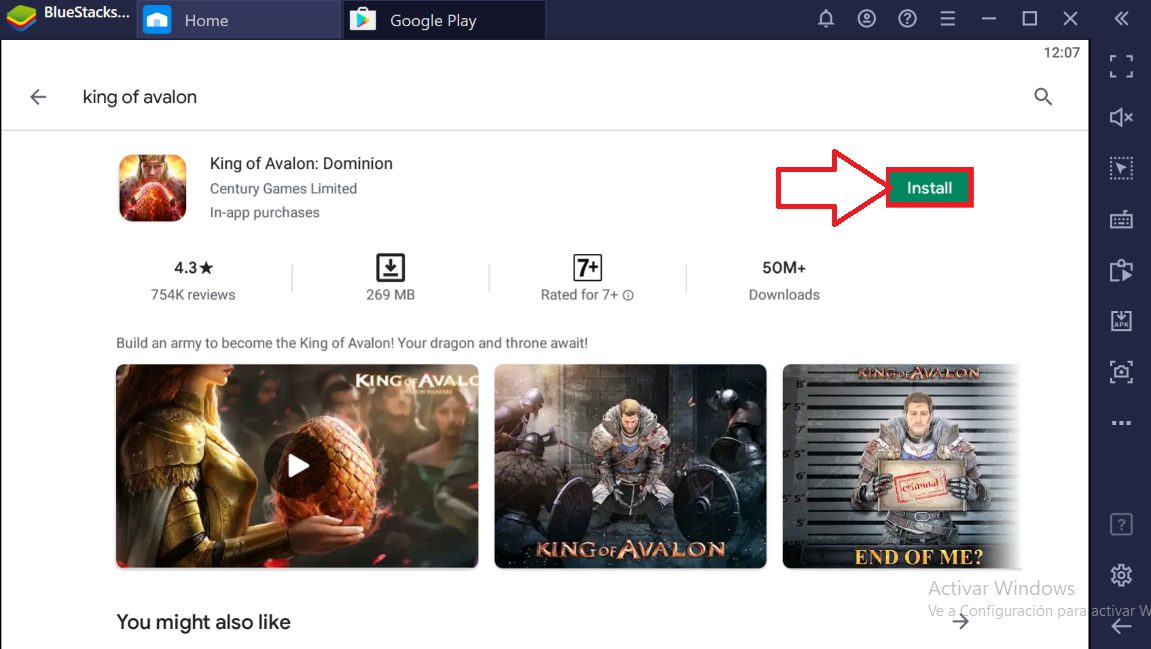The image size is (1151, 649).
Task: Open the sidebar help guide icon
Action: click(x=1121, y=524)
